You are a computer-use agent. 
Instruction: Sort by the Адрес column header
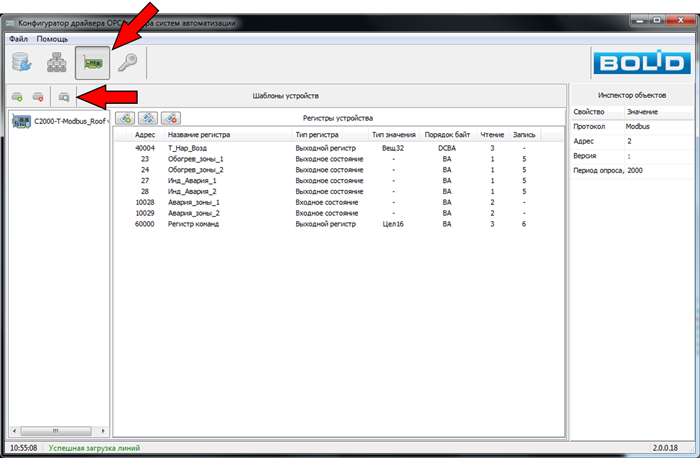[x=145, y=134]
